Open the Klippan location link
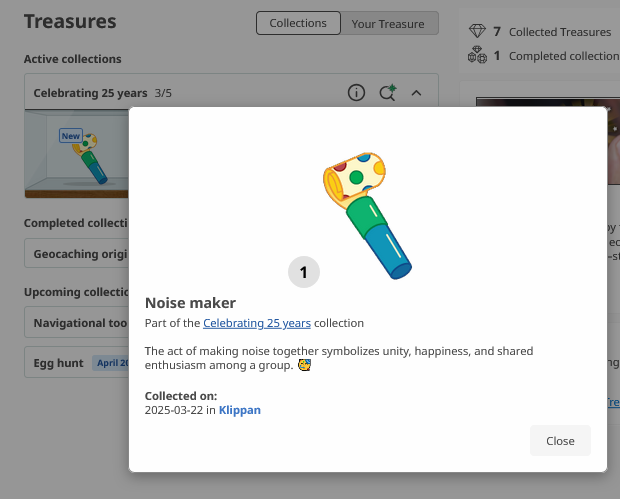The height and width of the screenshot is (499, 620). [x=240, y=410]
